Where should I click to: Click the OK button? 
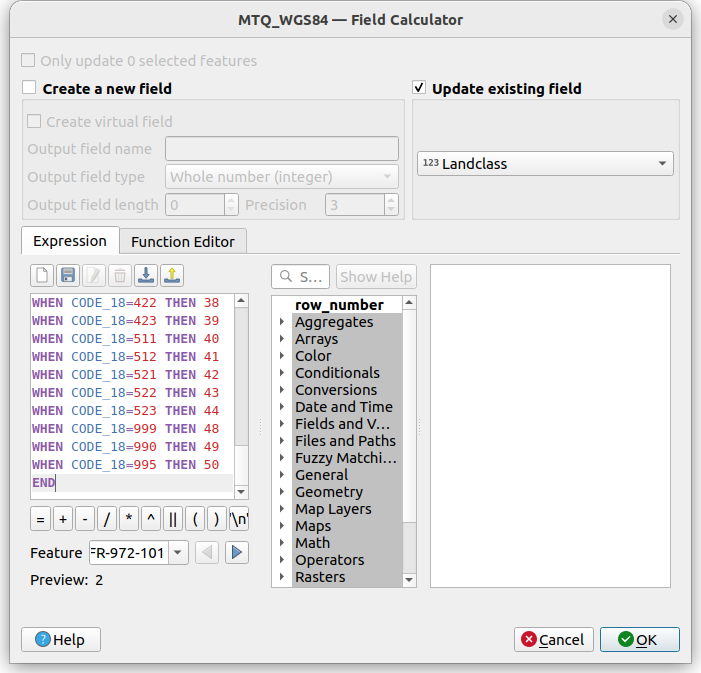pos(639,640)
